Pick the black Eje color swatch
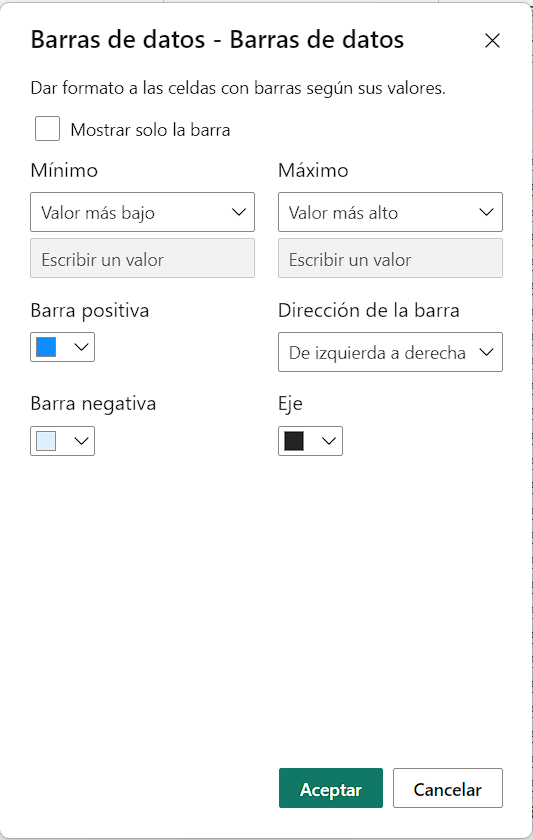Viewport: 533px width, 840px height. click(x=294, y=441)
